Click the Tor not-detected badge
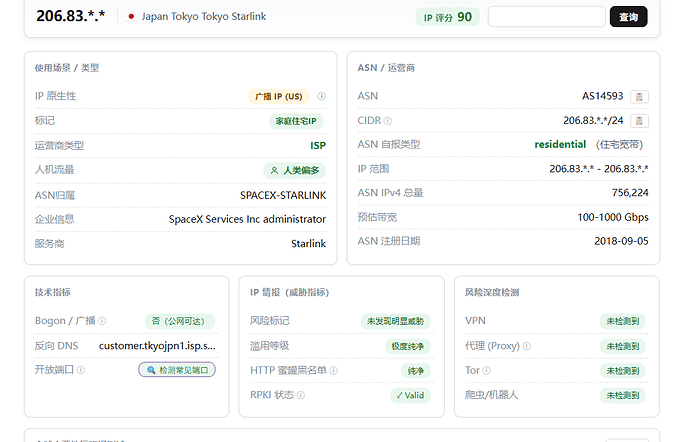This screenshot has height=442, width=690. (x=623, y=371)
